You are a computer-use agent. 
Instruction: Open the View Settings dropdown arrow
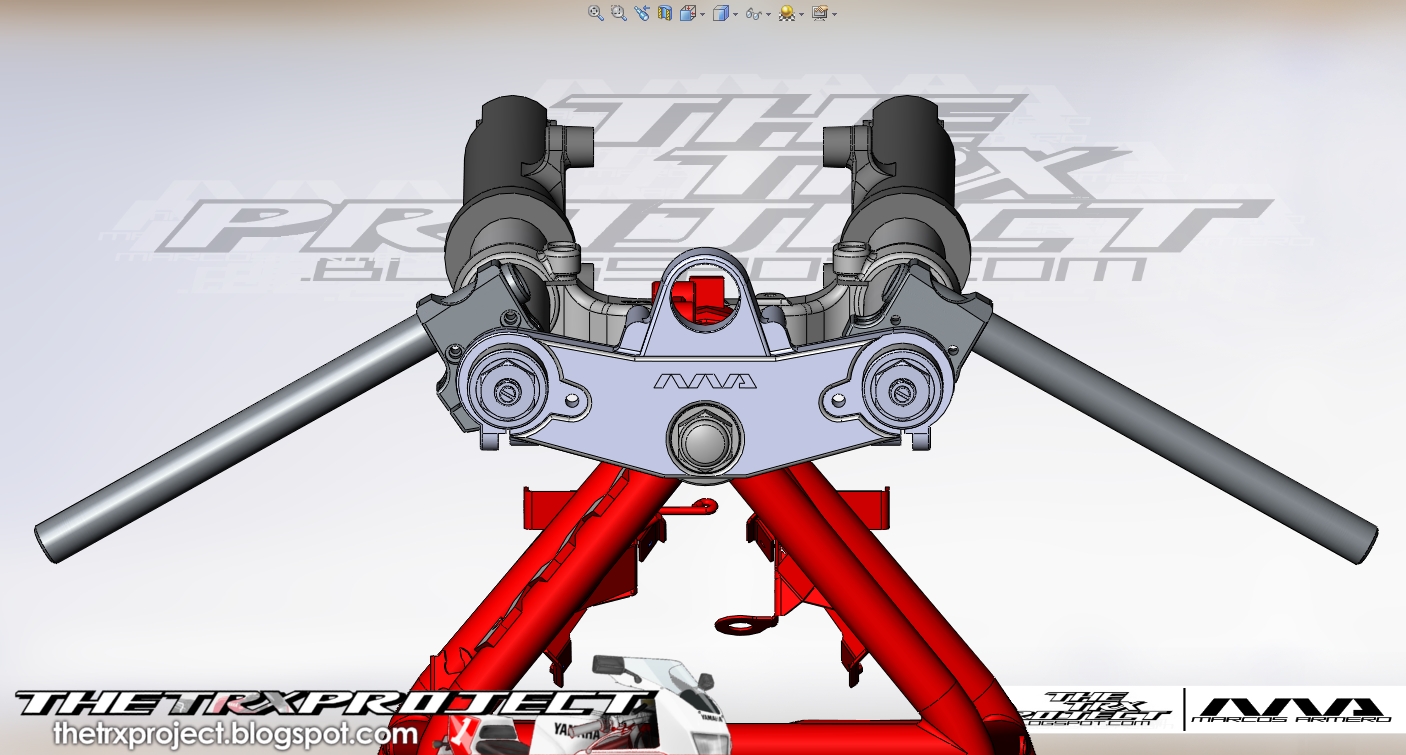click(835, 14)
